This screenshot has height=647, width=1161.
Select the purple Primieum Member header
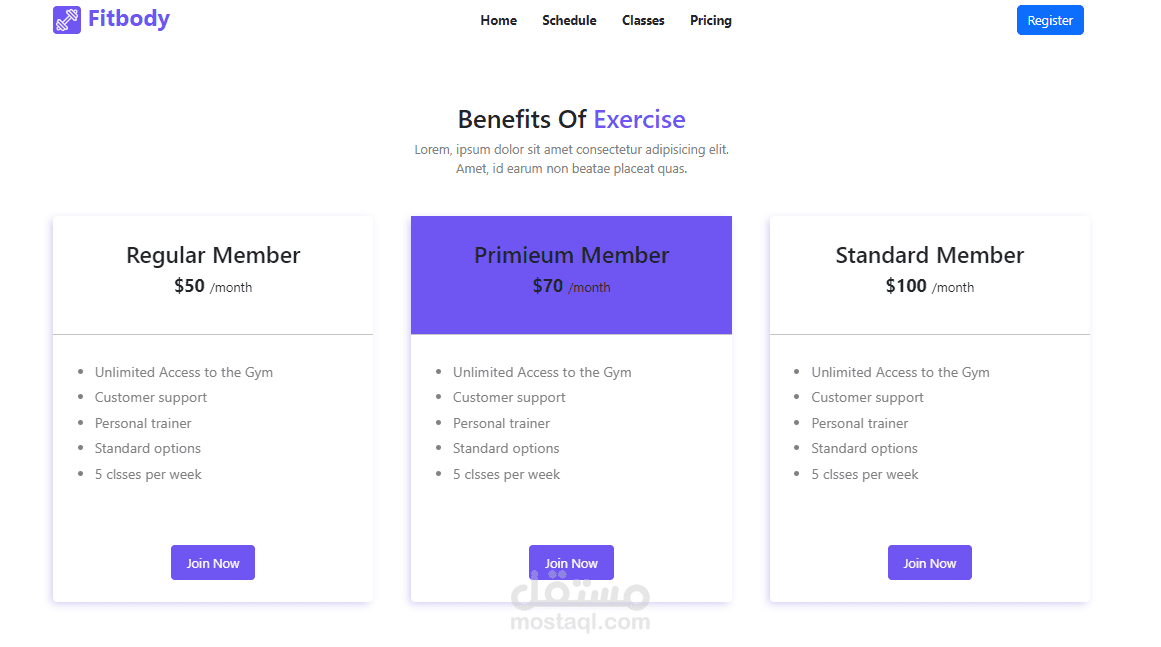[572, 275]
